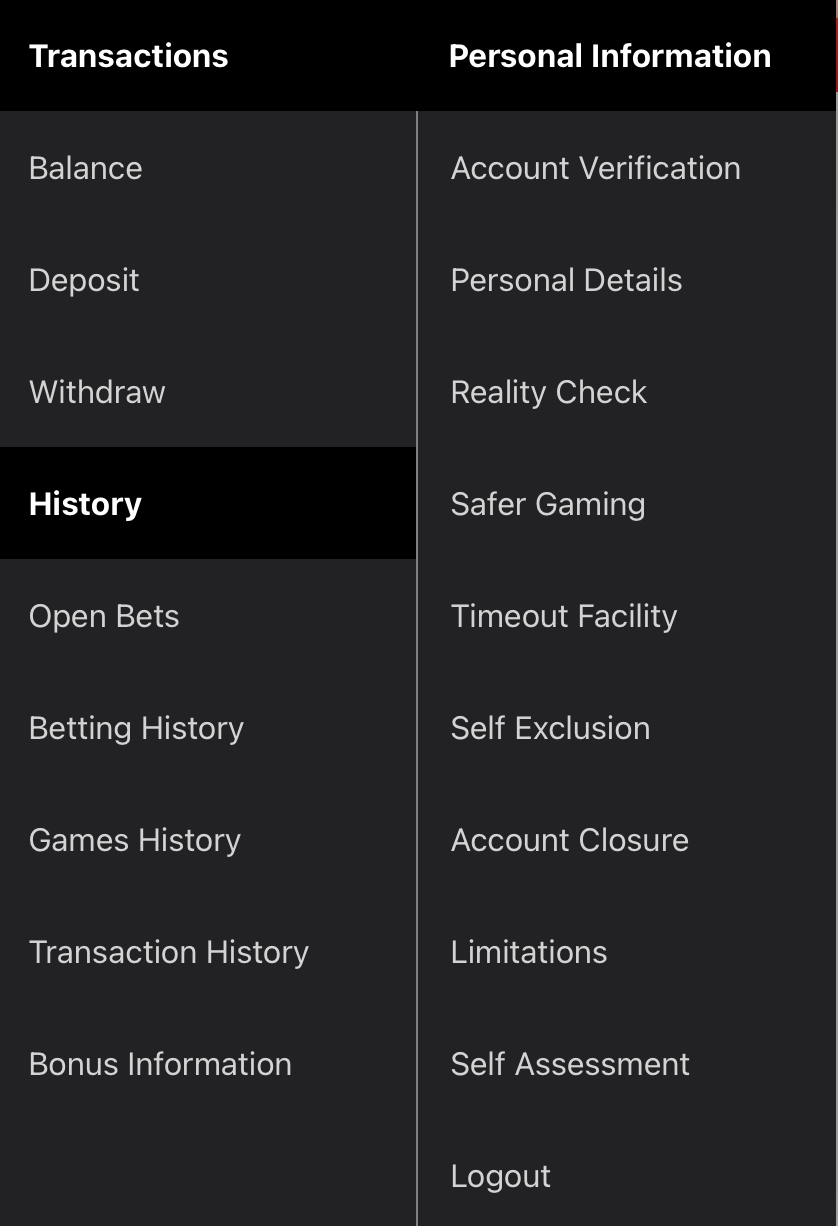Image resolution: width=838 pixels, height=1226 pixels.
Task: Open Reality Check settings
Action: coord(628,392)
